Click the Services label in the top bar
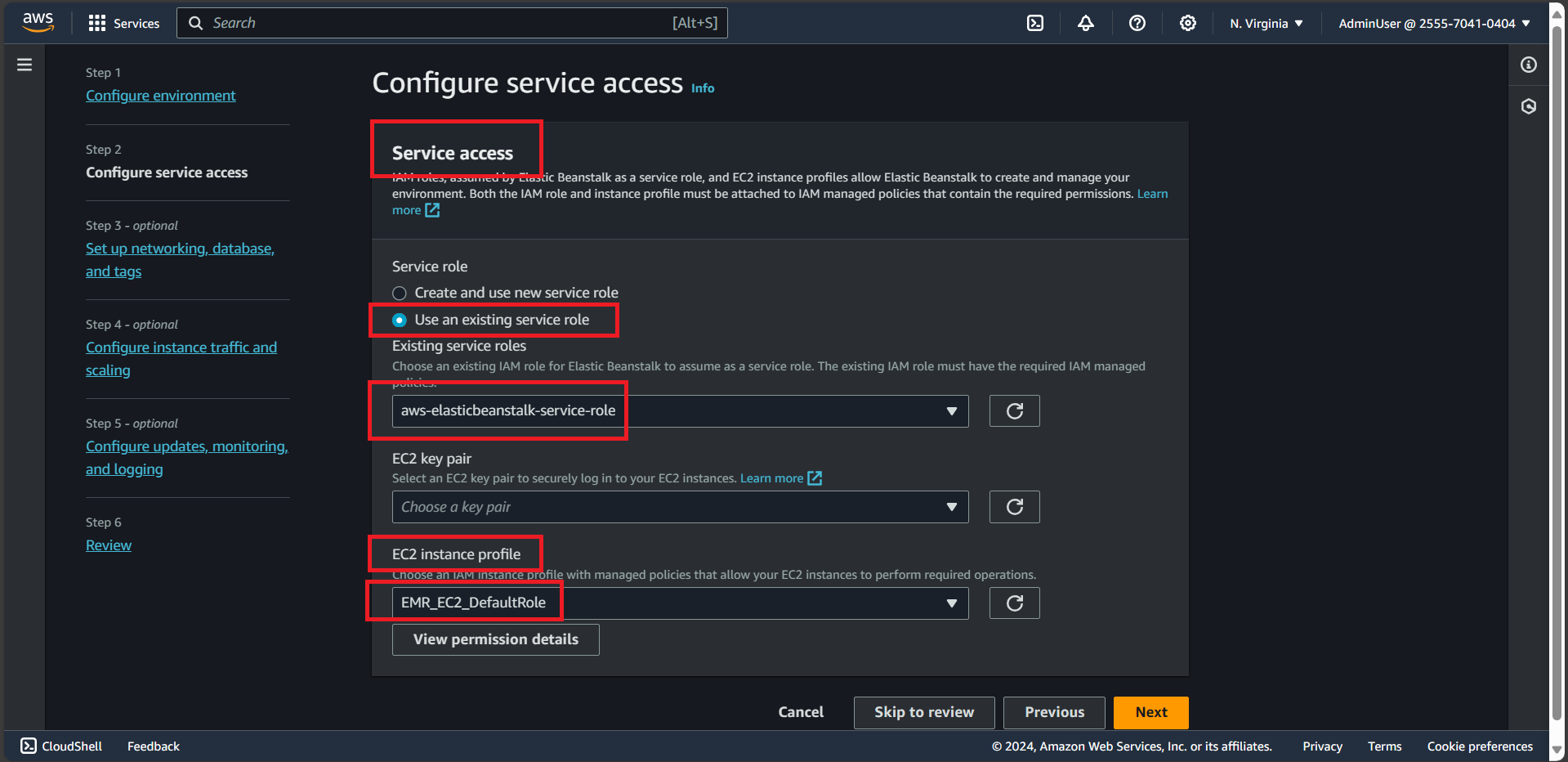 (136, 24)
